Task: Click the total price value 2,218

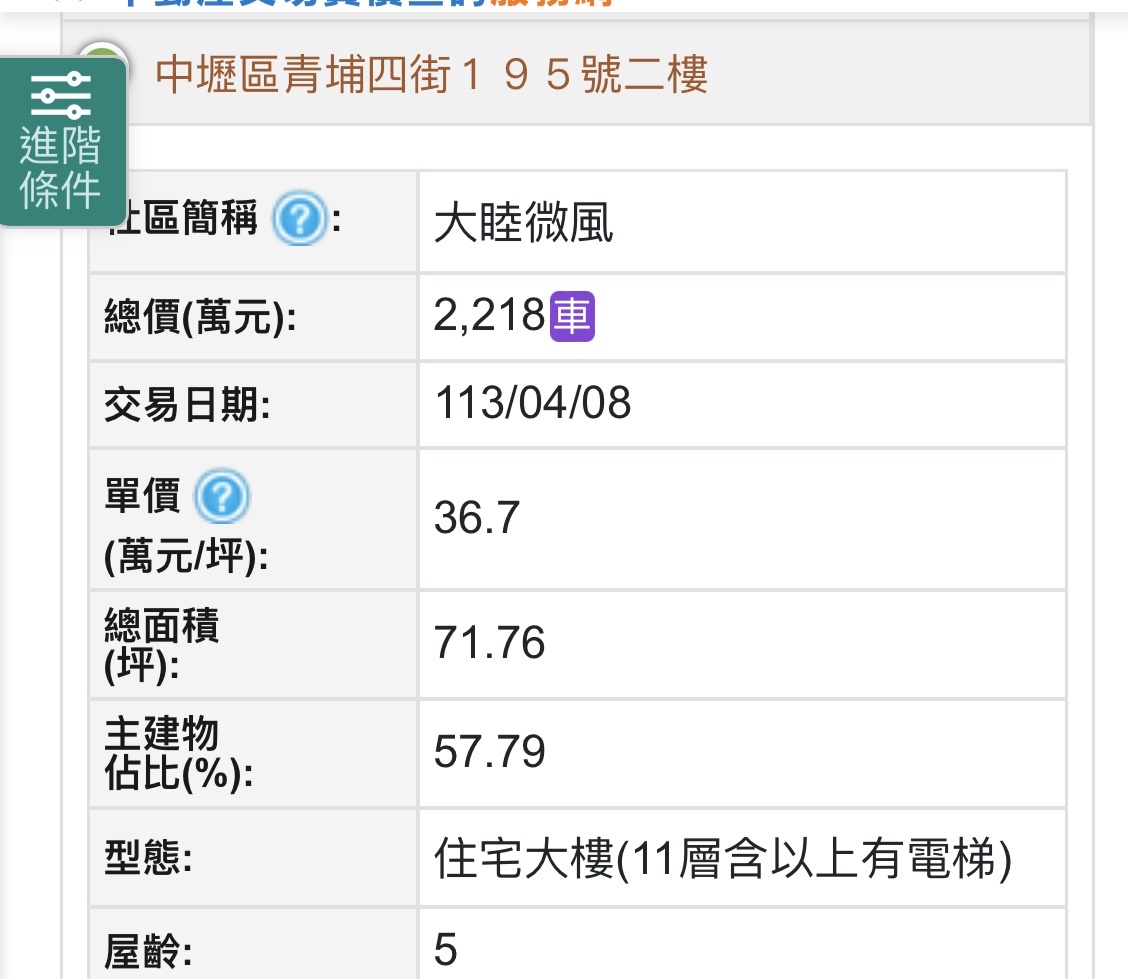Action: coord(489,317)
